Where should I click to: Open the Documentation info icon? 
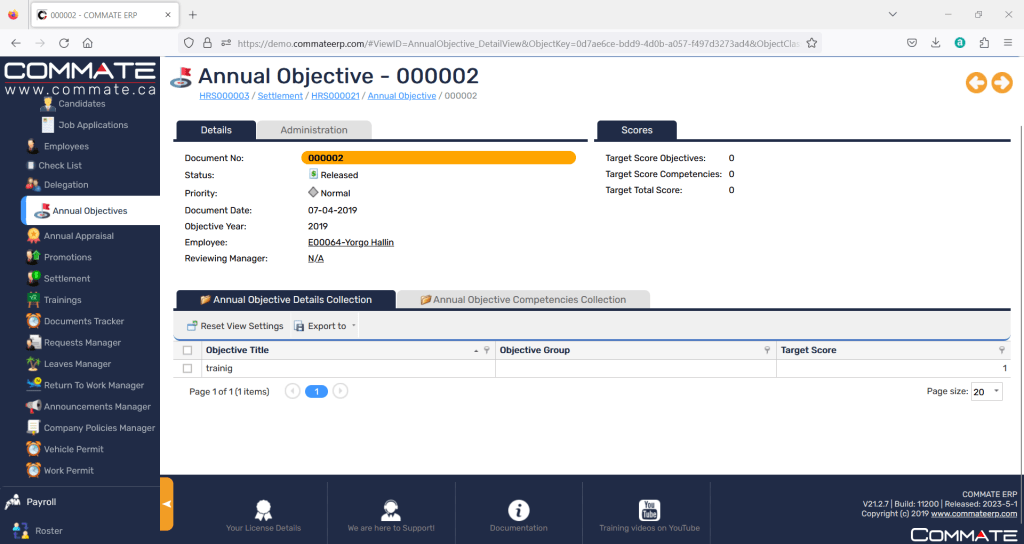[518, 510]
